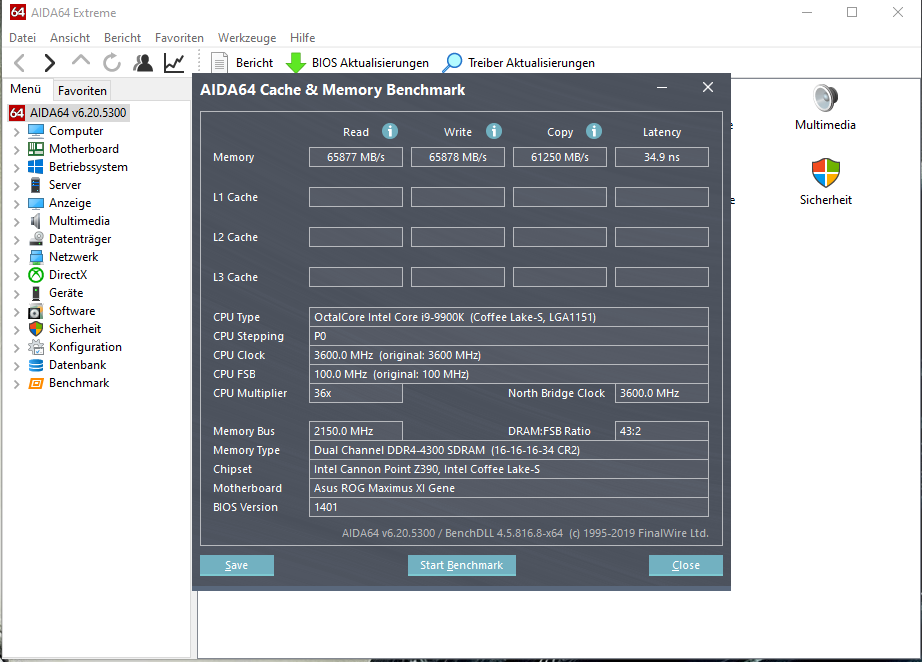
Task: Open the Favoriten menu in the menu bar
Action: [179, 38]
